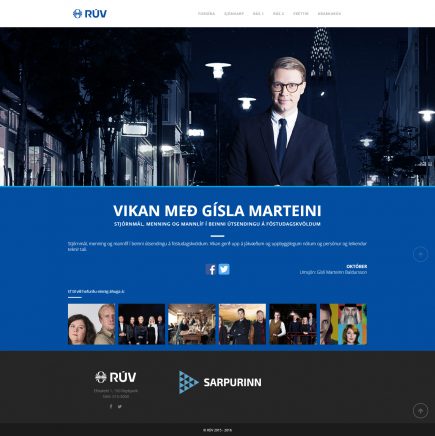
Task: Open thumbnail of colorful pop-art portraits
Action: [343, 324]
